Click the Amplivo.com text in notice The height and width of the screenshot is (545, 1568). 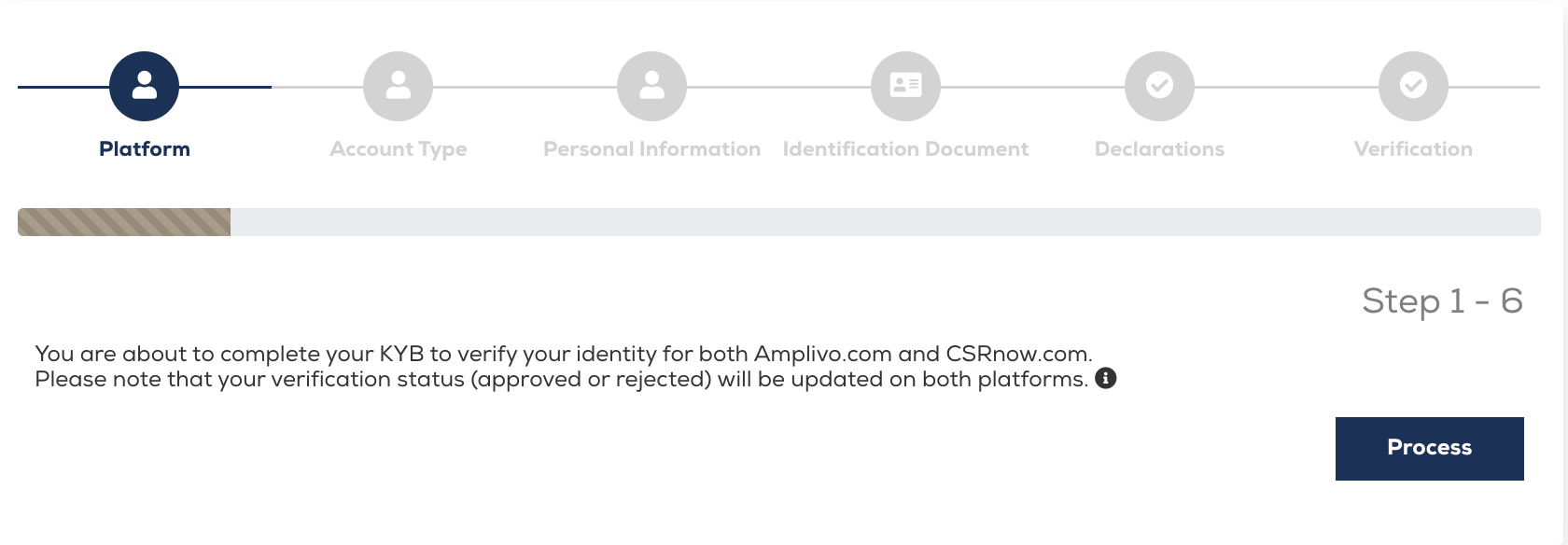click(x=822, y=355)
